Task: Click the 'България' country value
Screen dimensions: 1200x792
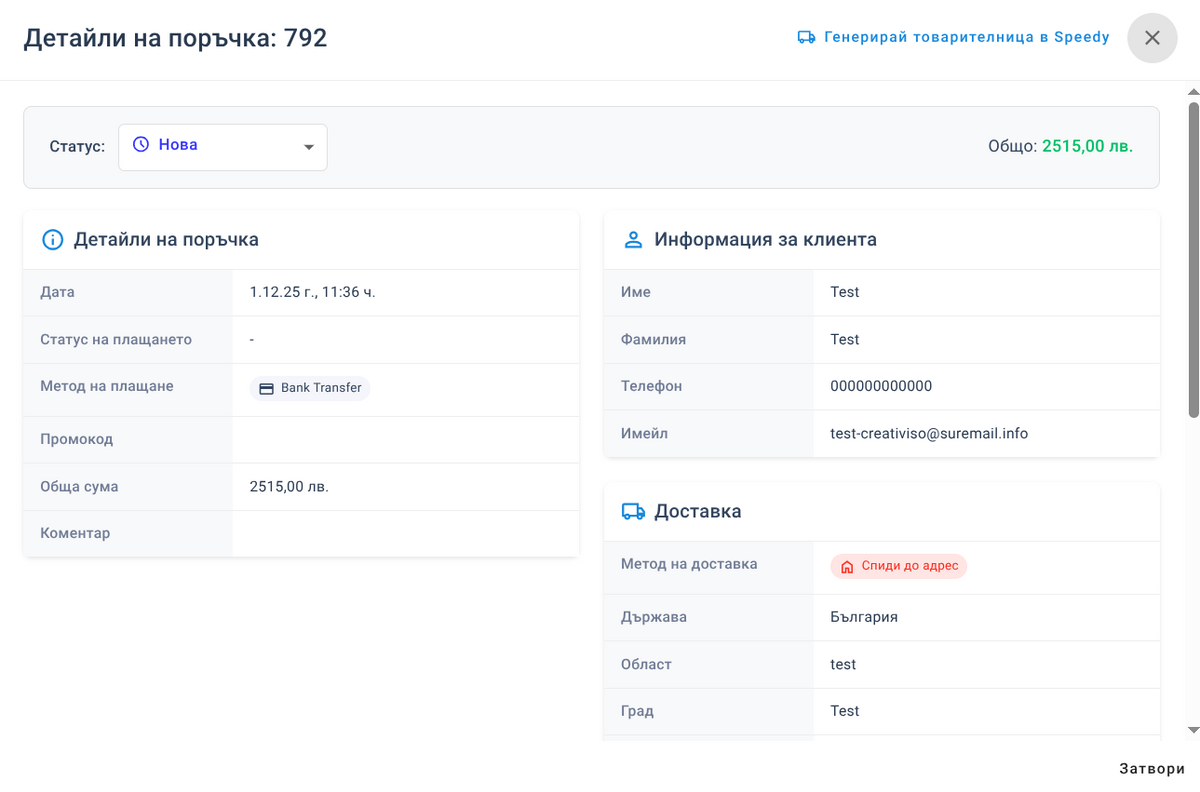Action: tap(864, 617)
